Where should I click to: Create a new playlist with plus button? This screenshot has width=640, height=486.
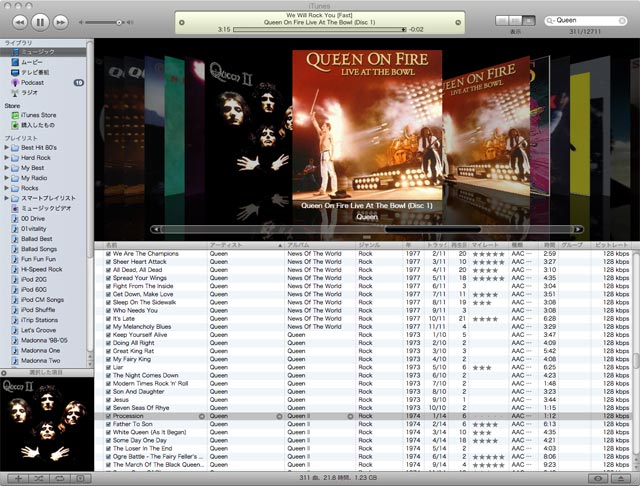(x=18, y=478)
